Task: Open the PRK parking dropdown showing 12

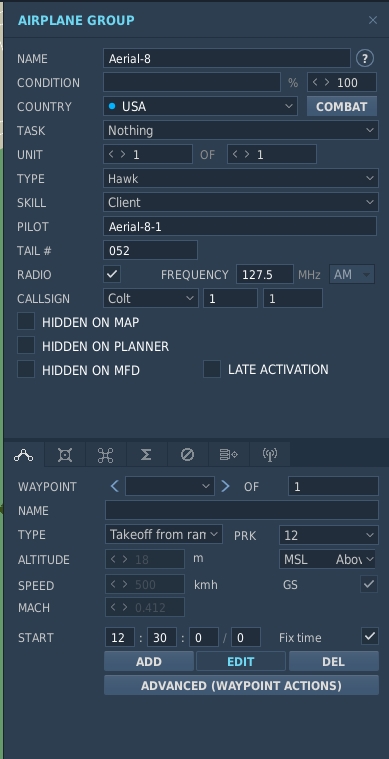Action: pos(329,535)
